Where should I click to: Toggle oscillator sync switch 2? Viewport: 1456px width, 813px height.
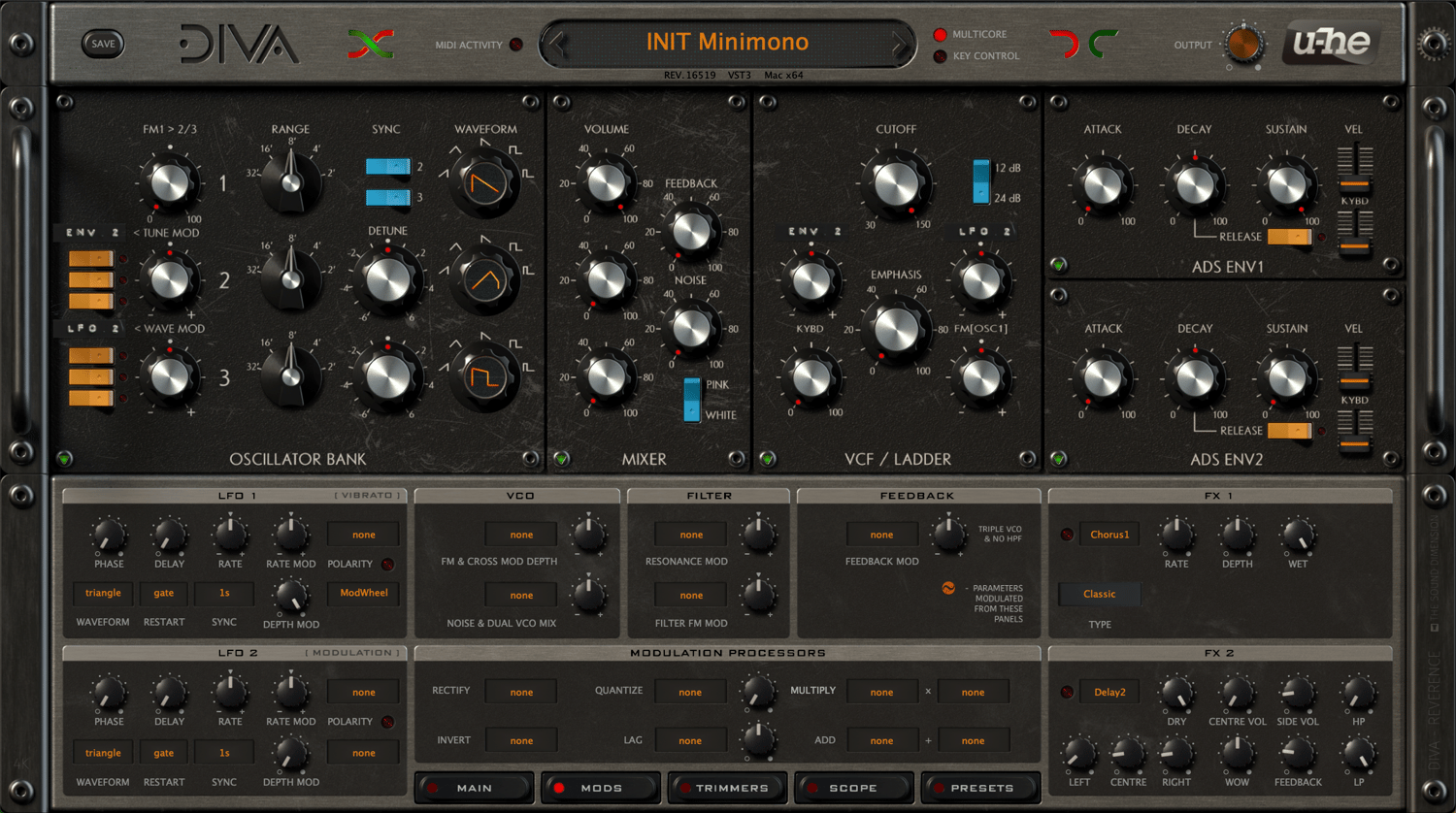point(388,167)
